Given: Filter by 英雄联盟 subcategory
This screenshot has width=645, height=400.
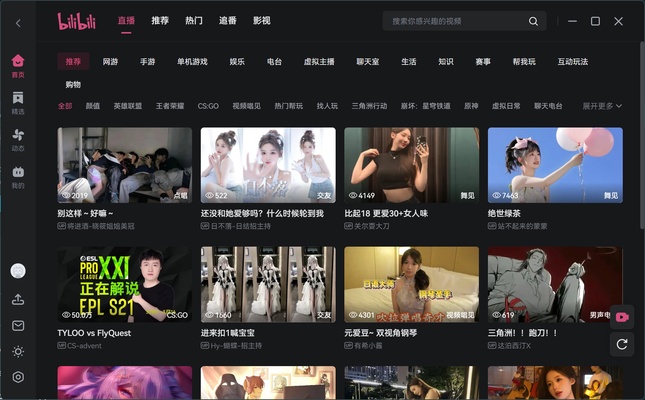Looking at the screenshot, I should coord(128,106).
